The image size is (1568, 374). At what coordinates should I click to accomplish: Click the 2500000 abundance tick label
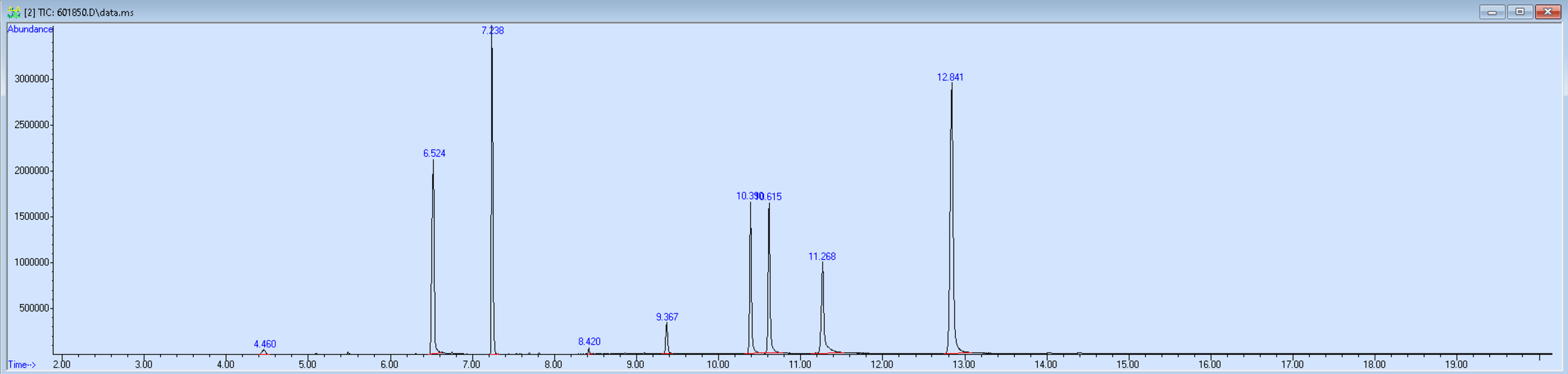point(31,125)
